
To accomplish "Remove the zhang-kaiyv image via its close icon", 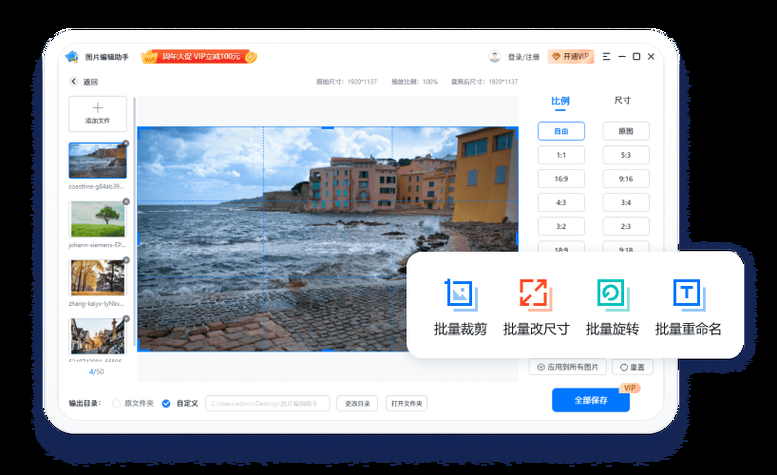I will pyautogui.click(x=126, y=261).
